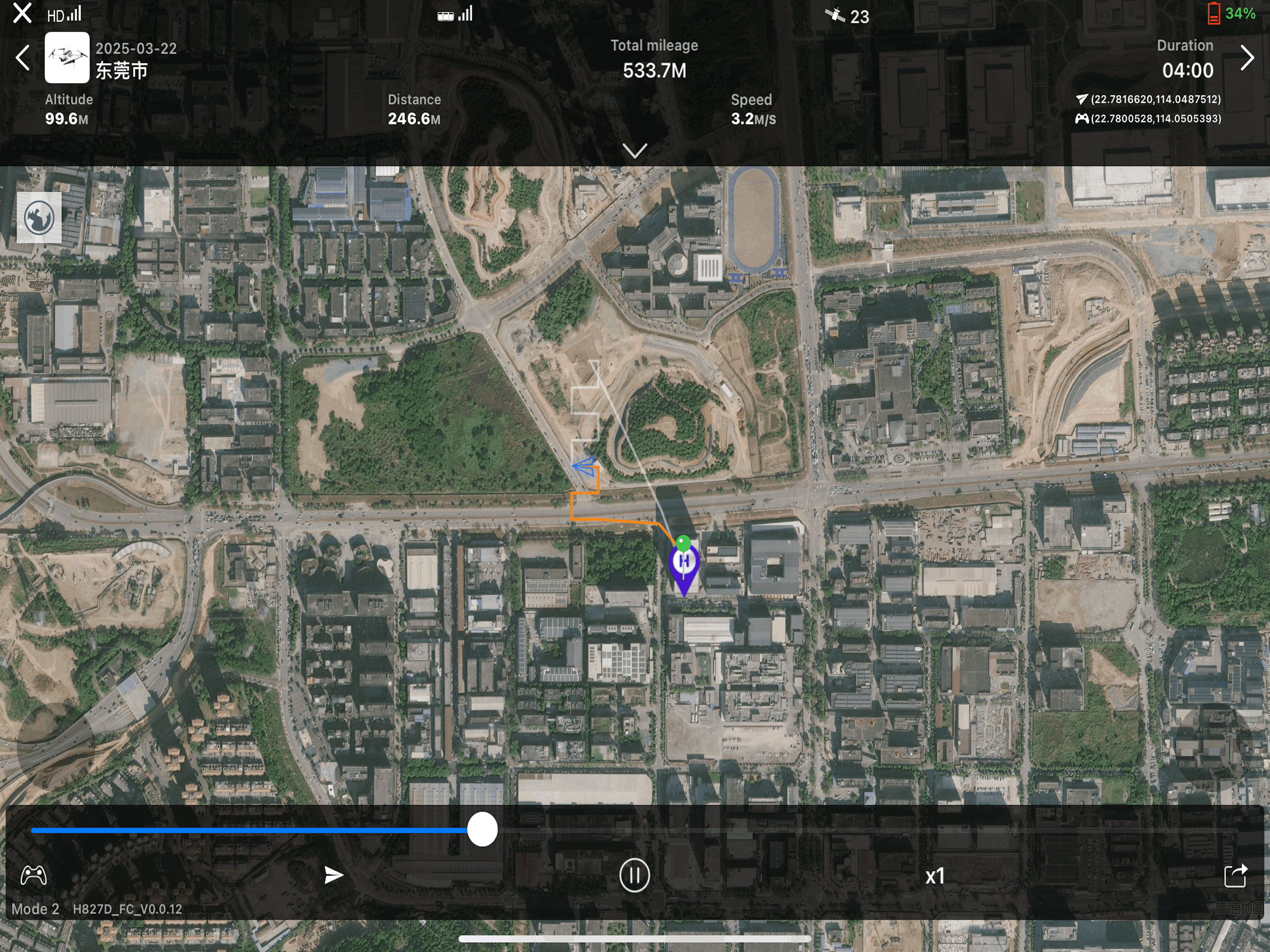Pause the flight playback

pos(635,876)
